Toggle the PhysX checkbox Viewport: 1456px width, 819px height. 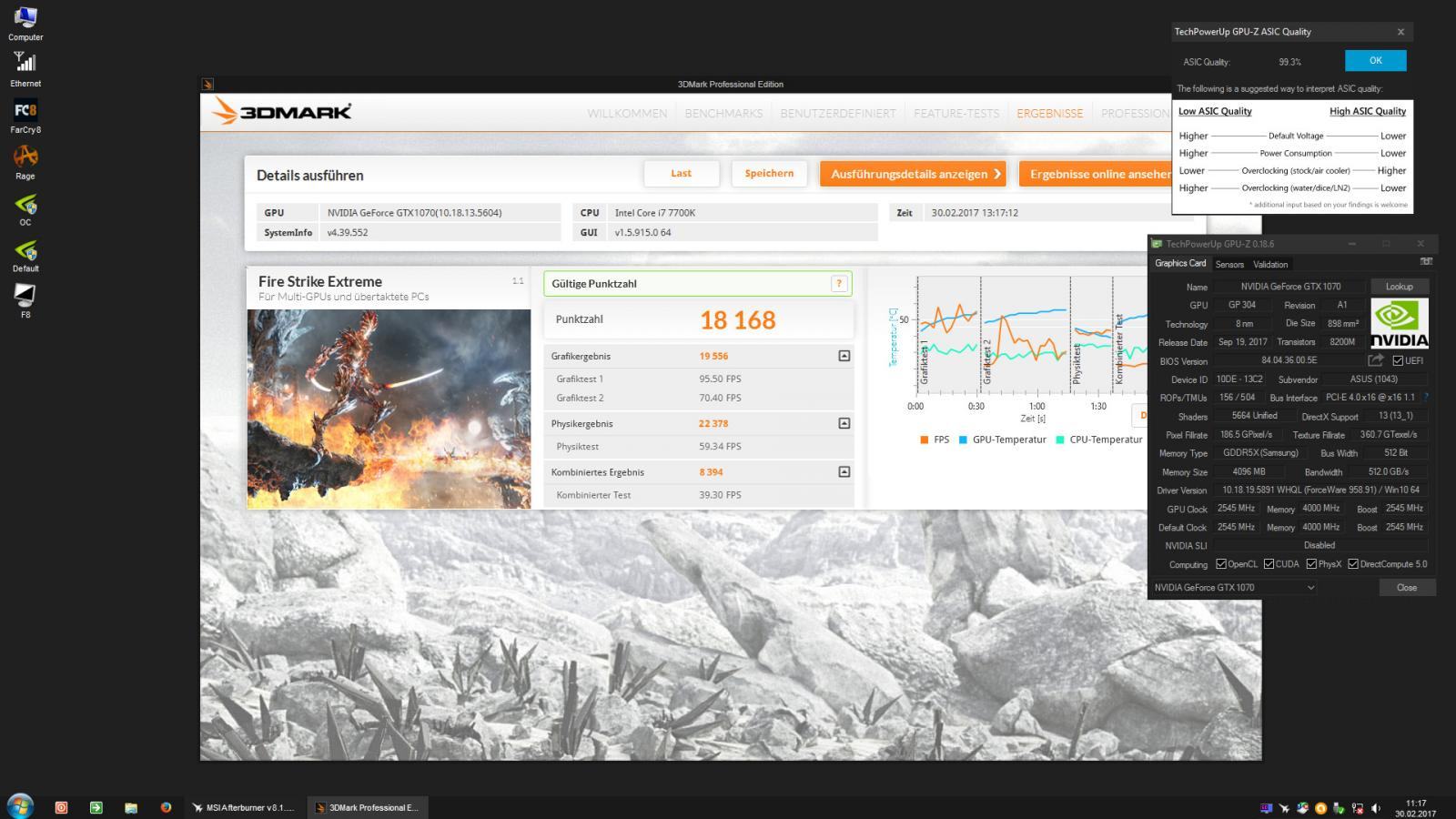pyautogui.click(x=1311, y=564)
